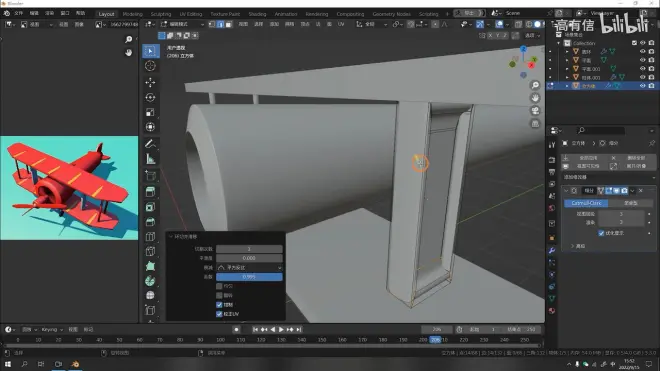The image size is (660, 371).
Task: Toggle Collection exclude checkbox in outliner
Action: coord(634,43)
